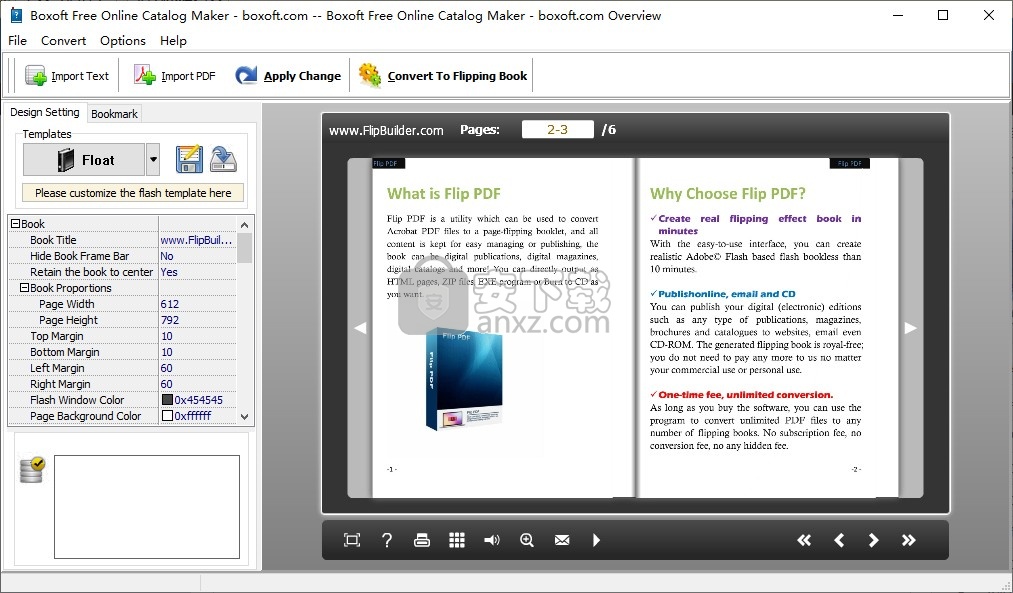The width and height of the screenshot is (1013, 593).
Task: Open the Help menu
Action: pyautogui.click(x=173, y=41)
